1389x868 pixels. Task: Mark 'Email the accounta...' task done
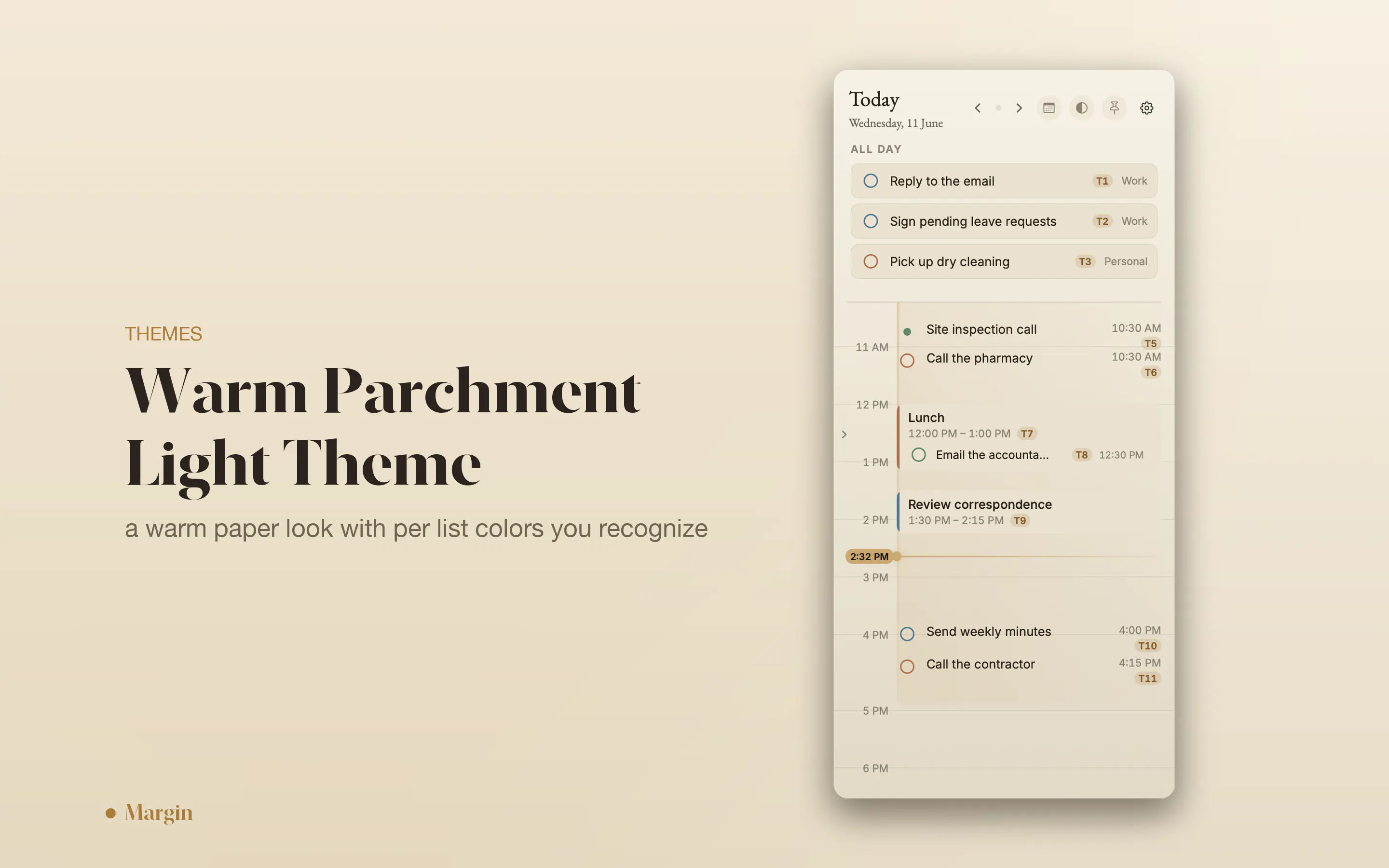(x=919, y=455)
